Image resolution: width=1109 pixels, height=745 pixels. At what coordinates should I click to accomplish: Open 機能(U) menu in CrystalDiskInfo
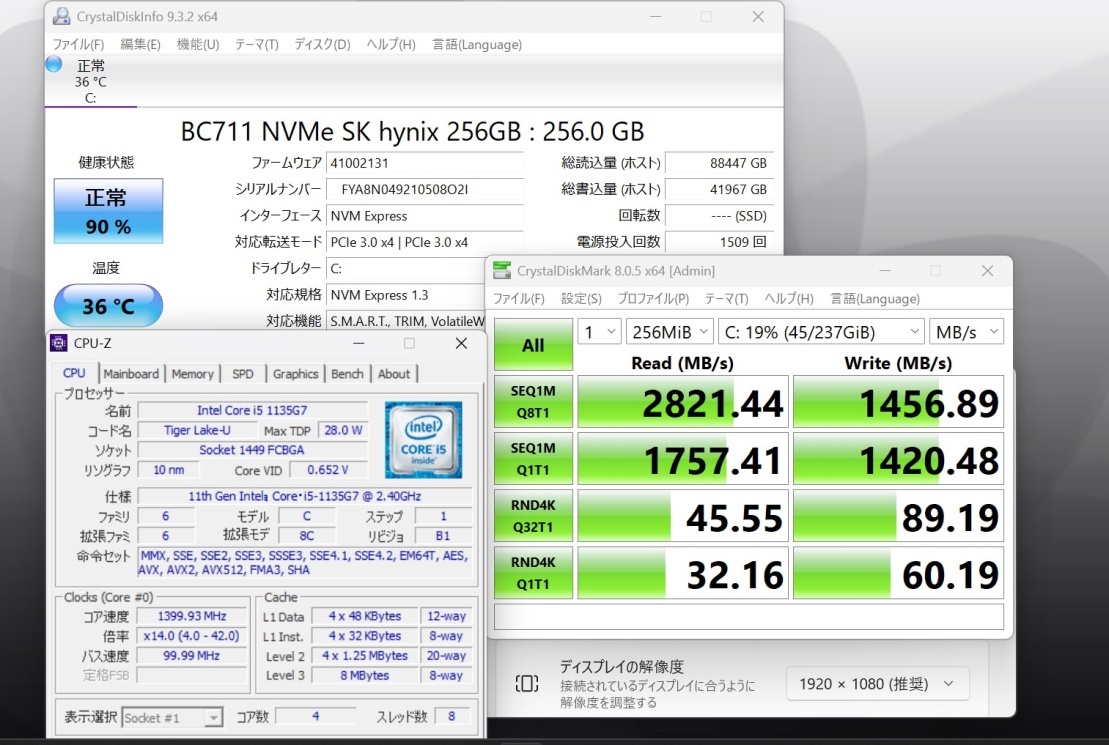click(x=198, y=45)
